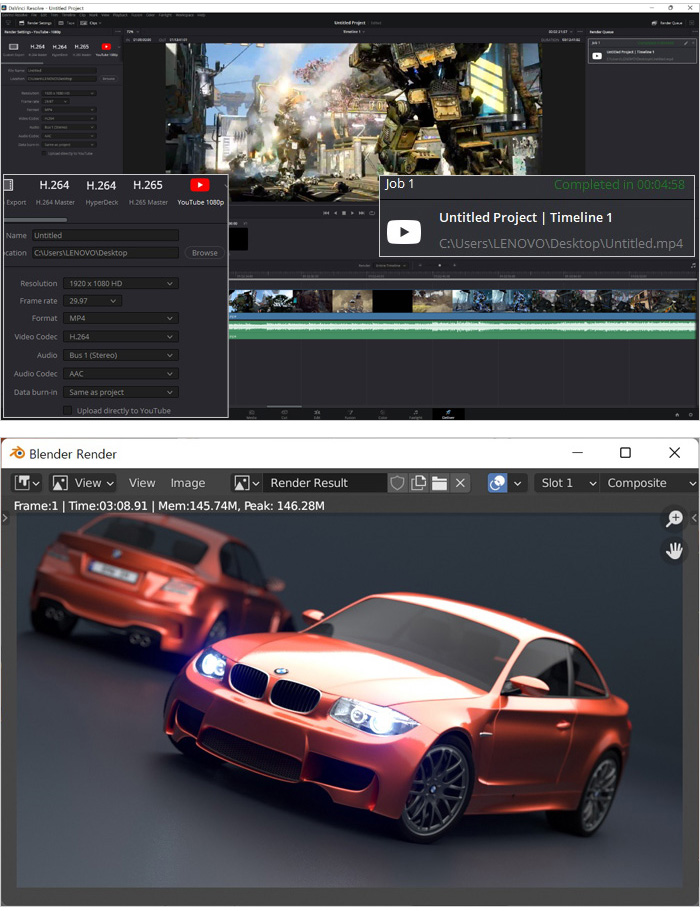The width and height of the screenshot is (700, 911).
Task: Open Blender image browse dropdown before Render Result
Action: [x=247, y=483]
